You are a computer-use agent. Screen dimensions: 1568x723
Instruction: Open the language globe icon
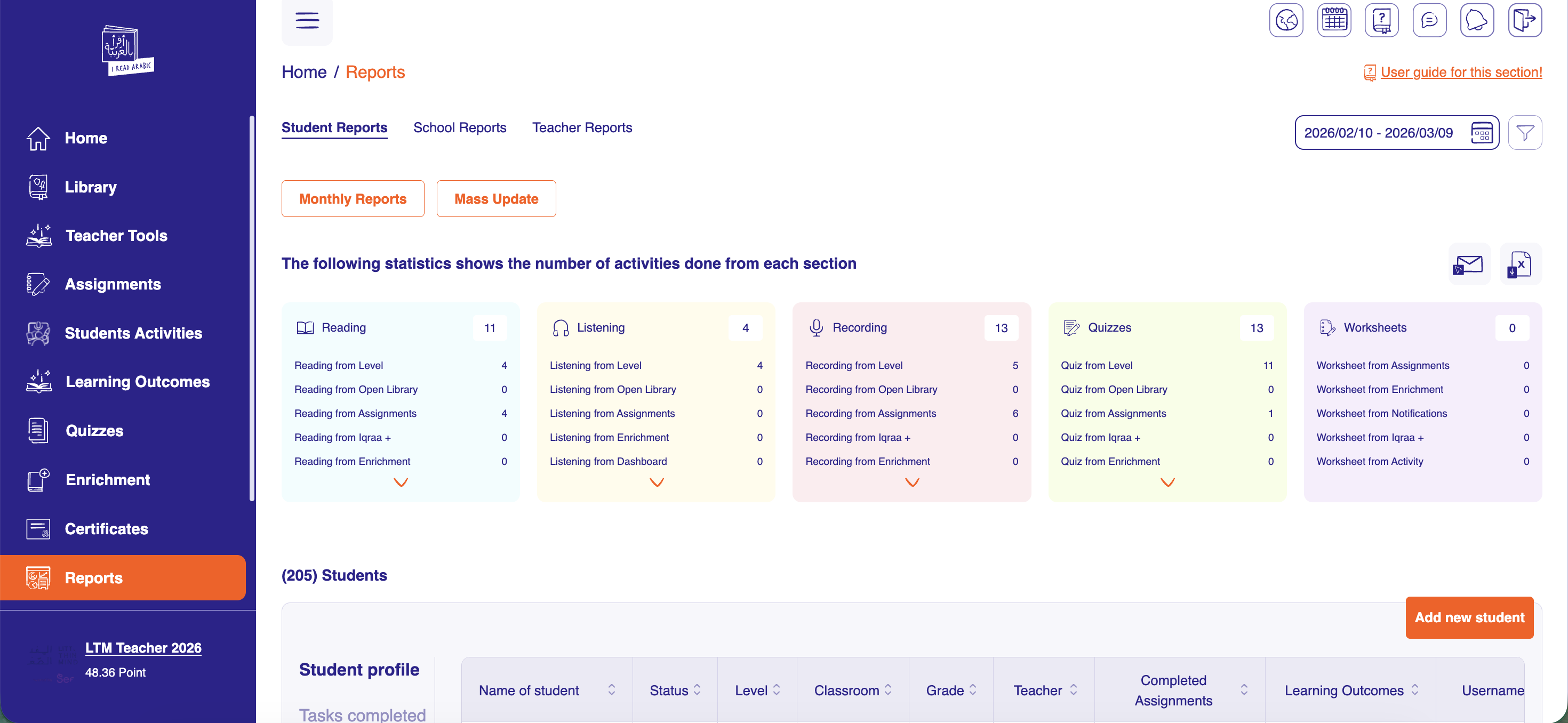tap(1285, 21)
